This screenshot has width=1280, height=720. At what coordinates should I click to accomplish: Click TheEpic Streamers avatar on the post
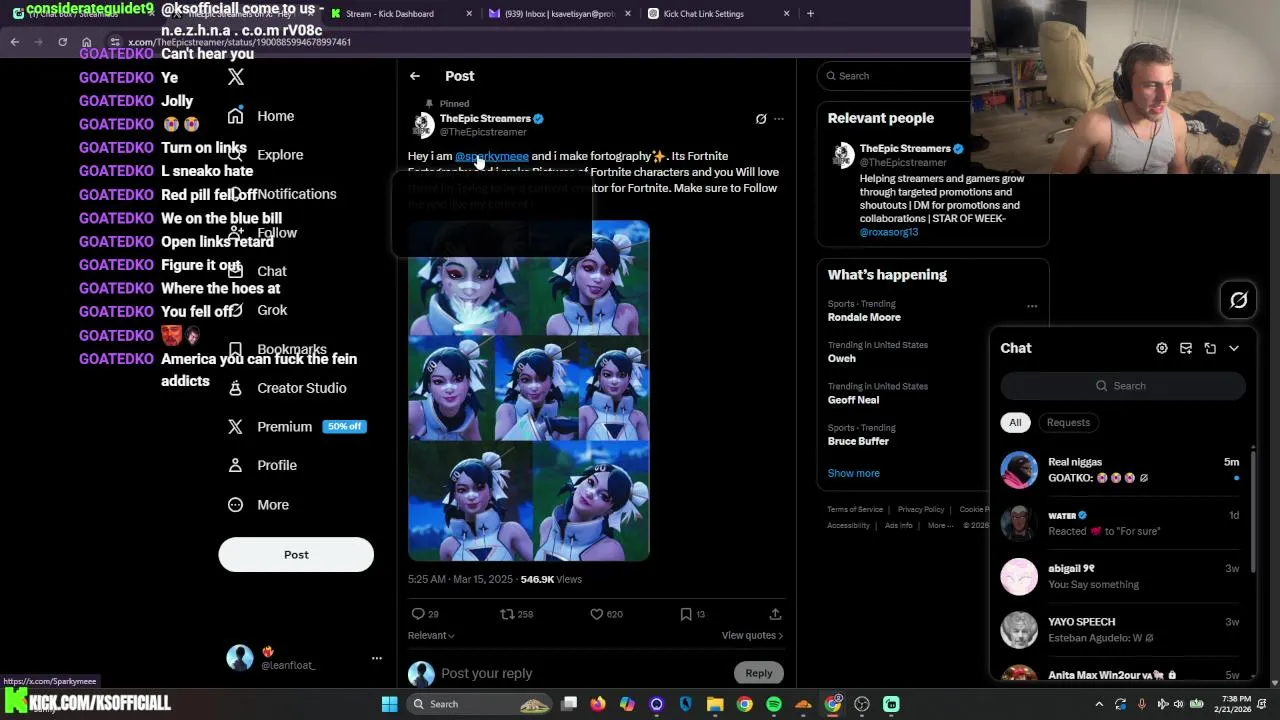423,125
